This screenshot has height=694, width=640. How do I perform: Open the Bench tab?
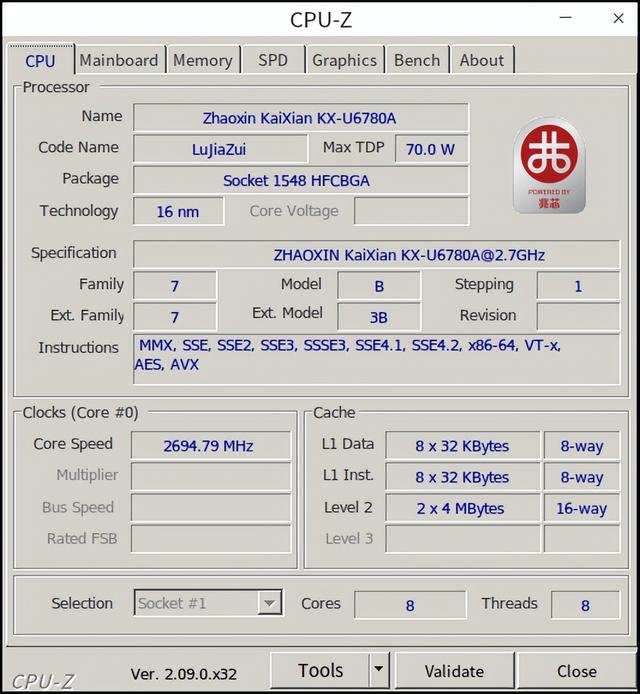[417, 60]
